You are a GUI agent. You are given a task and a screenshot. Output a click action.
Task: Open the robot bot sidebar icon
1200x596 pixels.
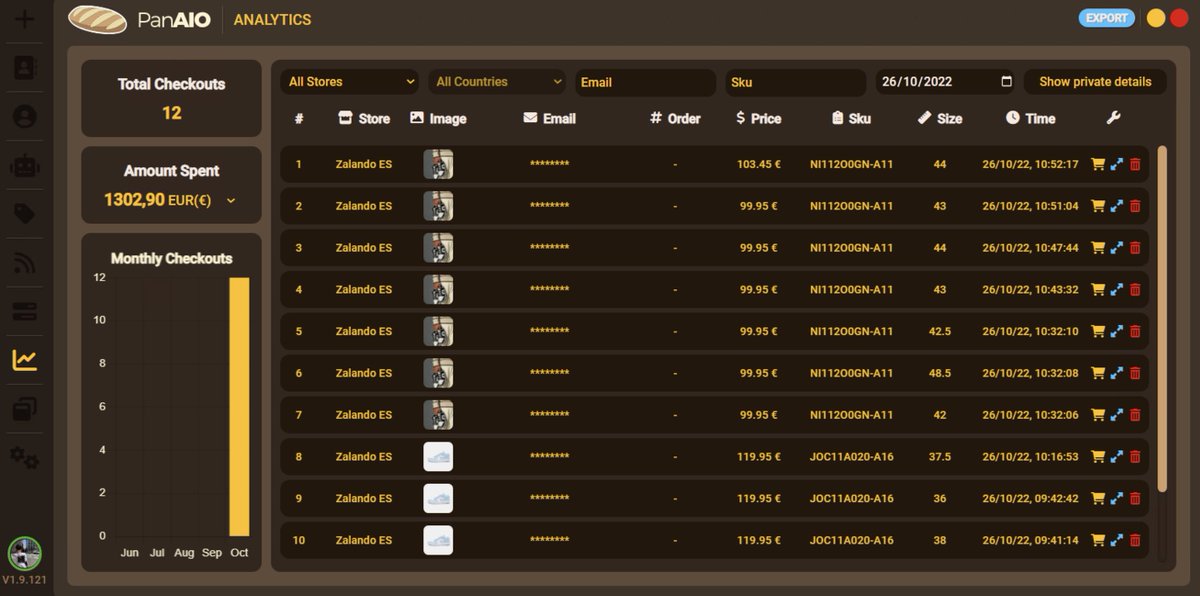click(x=25, y=165)
